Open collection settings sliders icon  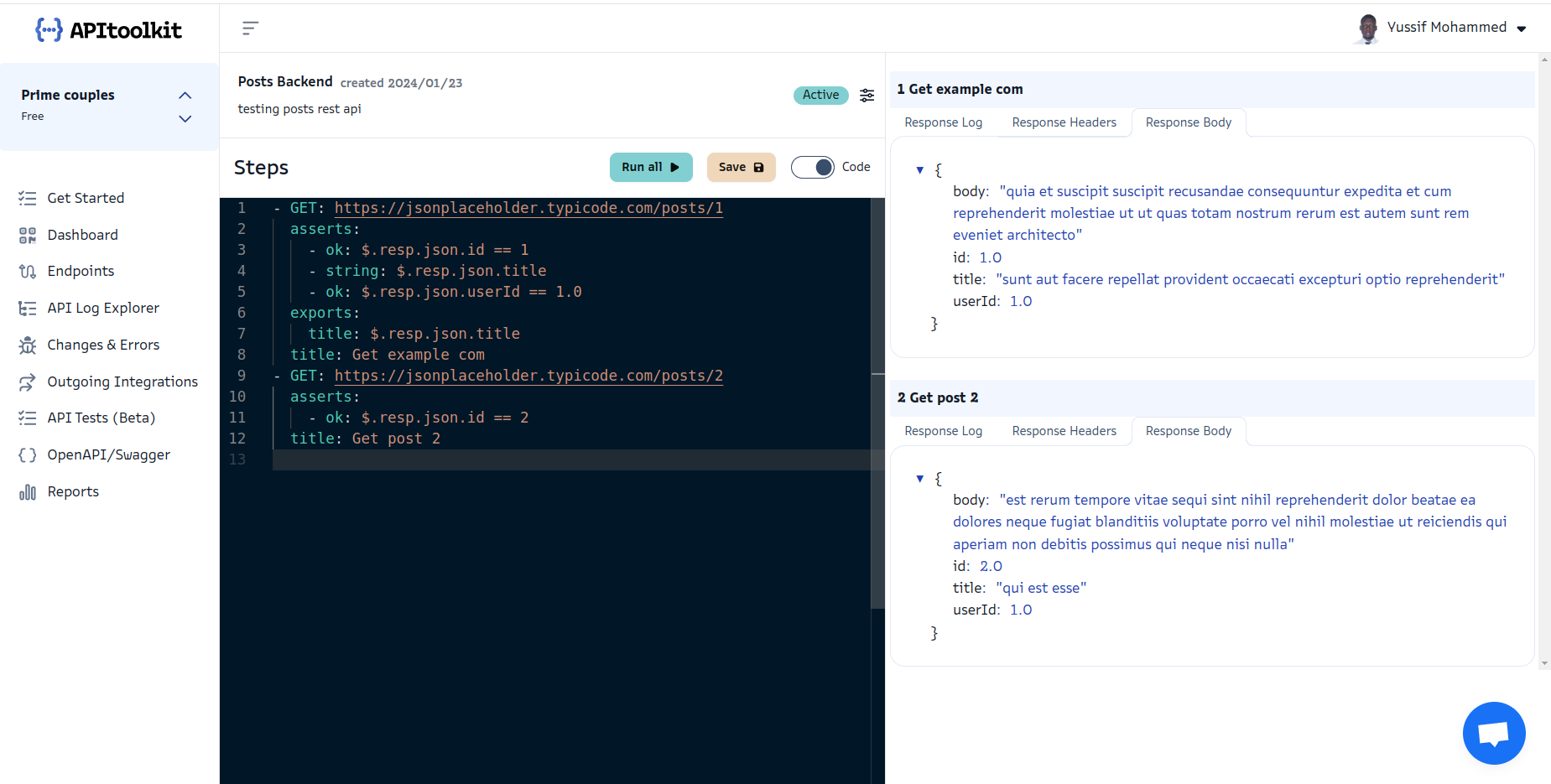(x=867, y=96)
